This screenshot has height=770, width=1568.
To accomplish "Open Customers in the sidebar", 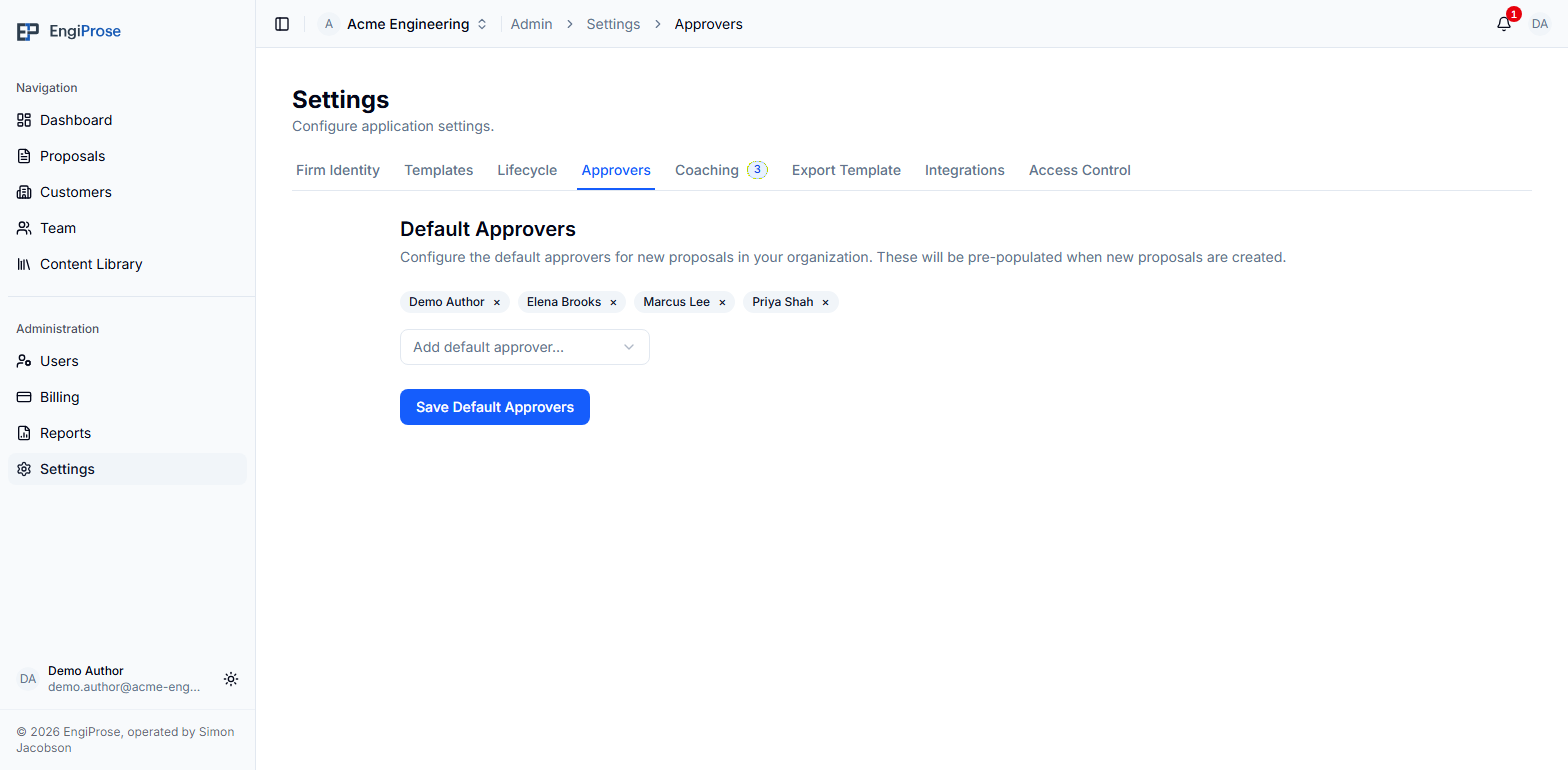I will point(127,192).
